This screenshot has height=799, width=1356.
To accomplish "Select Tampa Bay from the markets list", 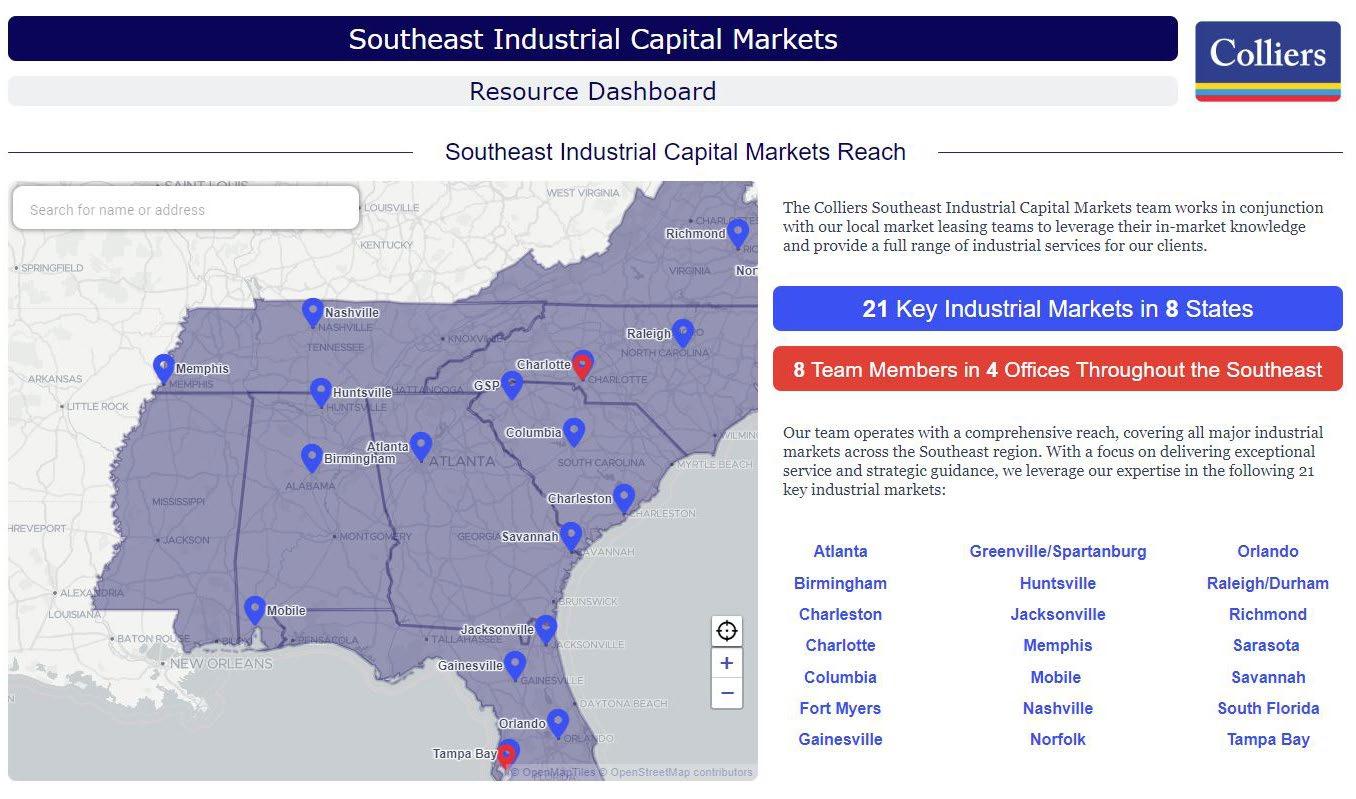I will click(1268, 739).
